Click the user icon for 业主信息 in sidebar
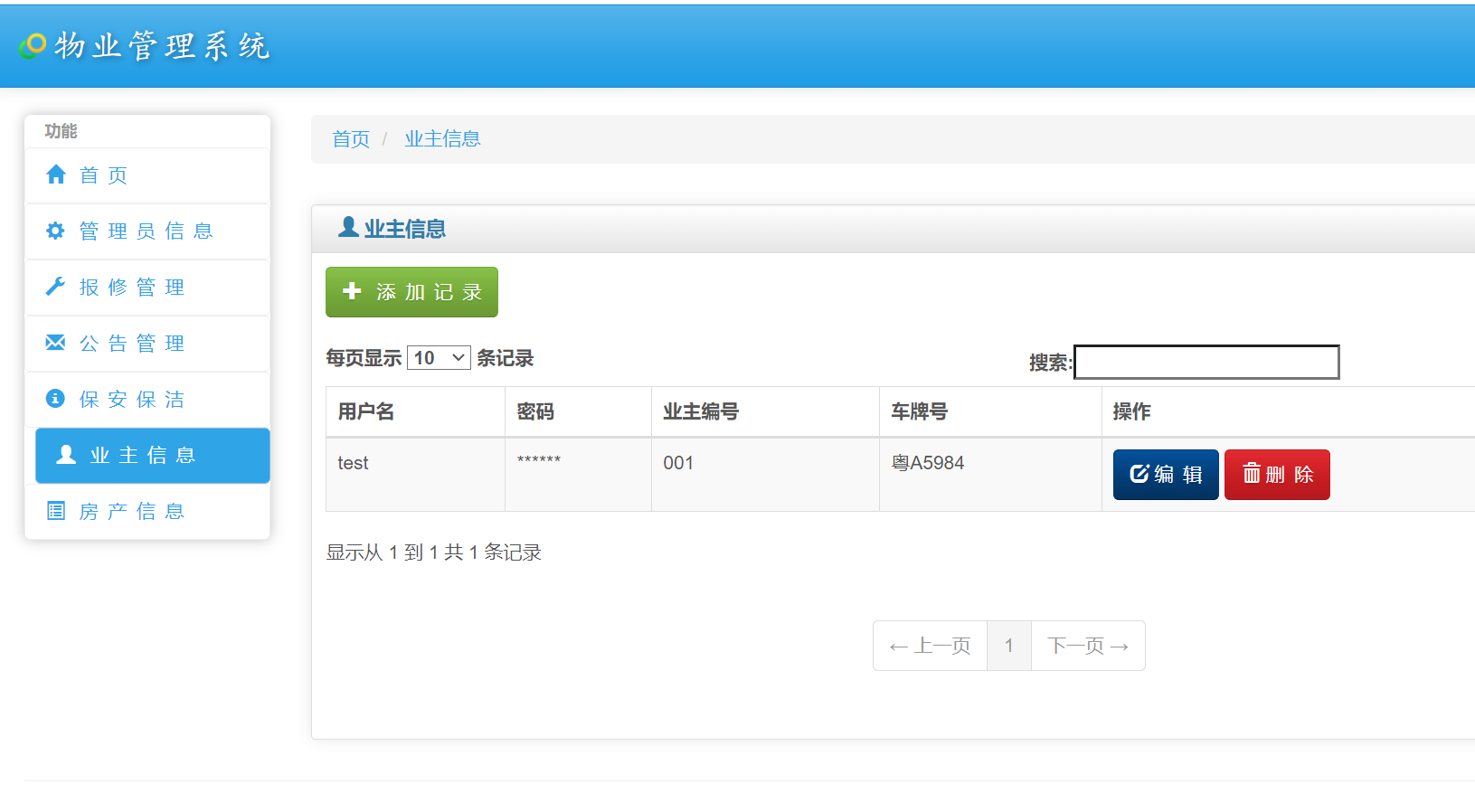This screenshot has height=812, width=1475. [x=66, y=455]
